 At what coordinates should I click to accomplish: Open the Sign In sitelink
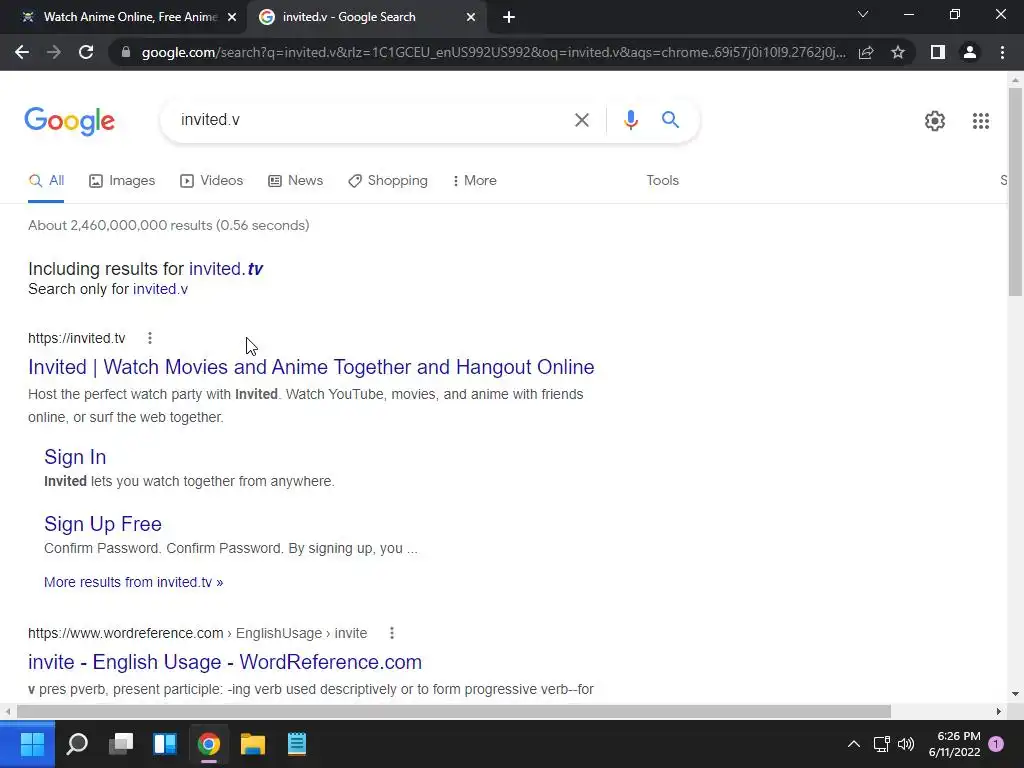coord(75,457)
